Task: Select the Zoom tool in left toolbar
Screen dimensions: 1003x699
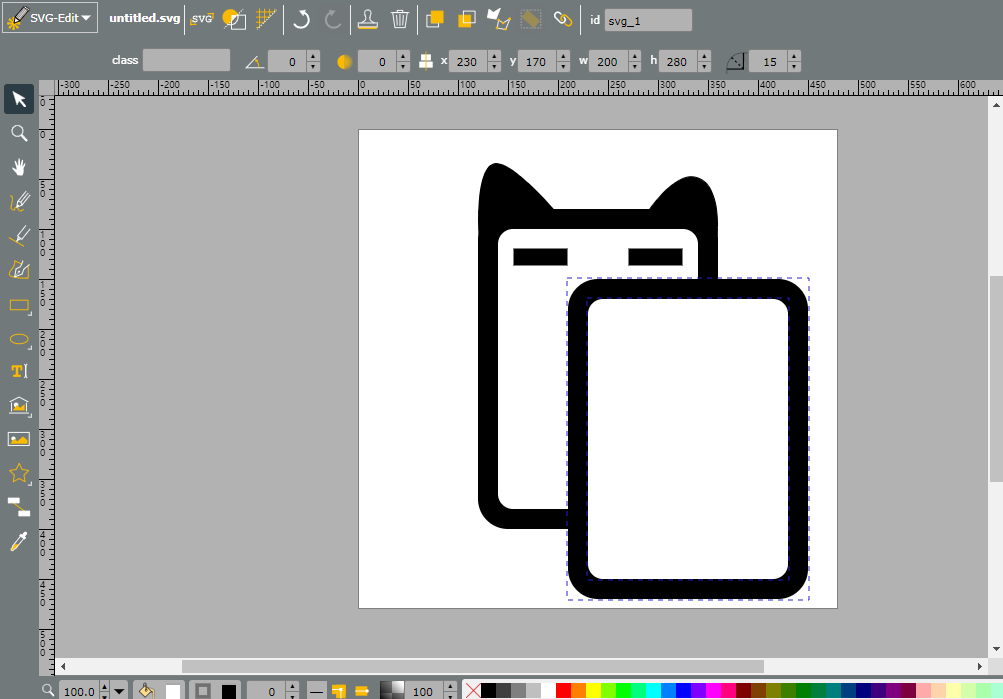Action: point(19,133)
